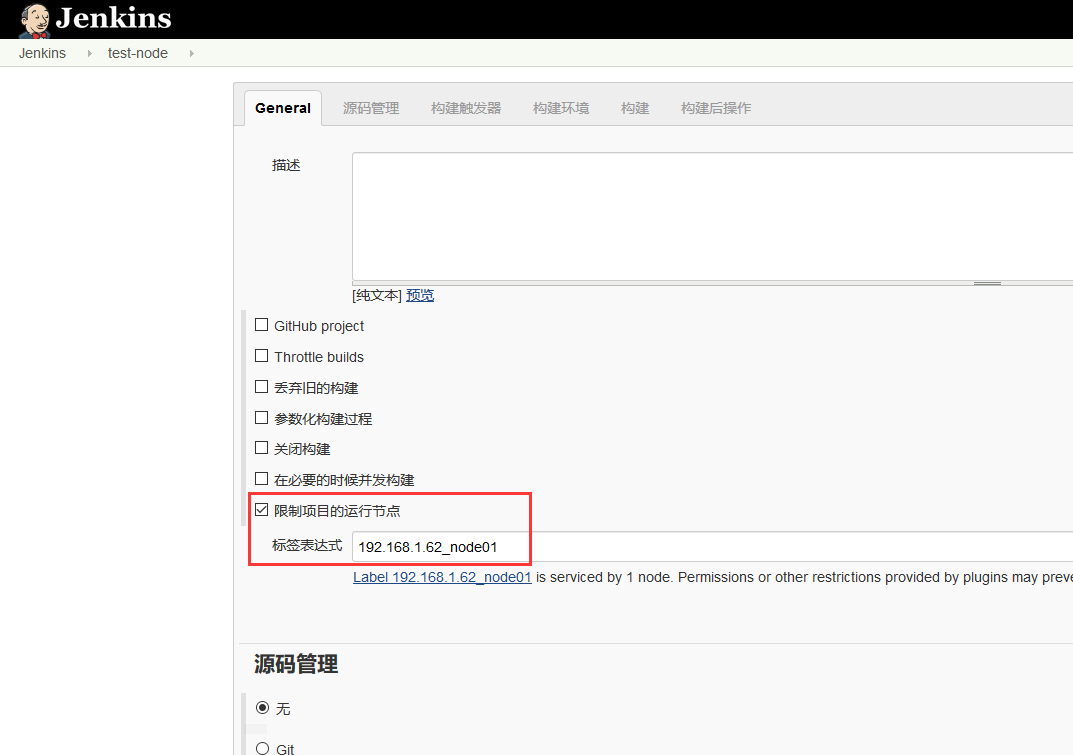Click the 描述 field label
Image resolution: width=1073 pixels, height=755 pixels.
click(286, 165)
